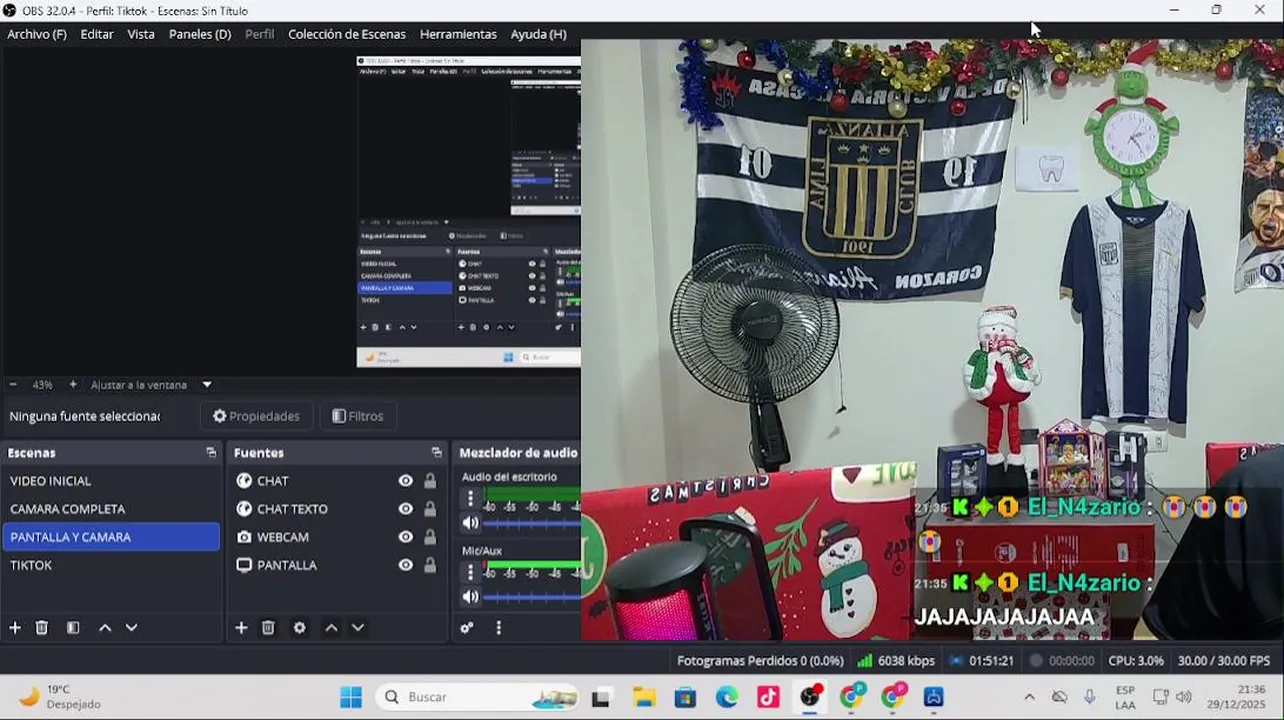
Task: Select VIDEO INICIAL scene
Action: [111, 481]
